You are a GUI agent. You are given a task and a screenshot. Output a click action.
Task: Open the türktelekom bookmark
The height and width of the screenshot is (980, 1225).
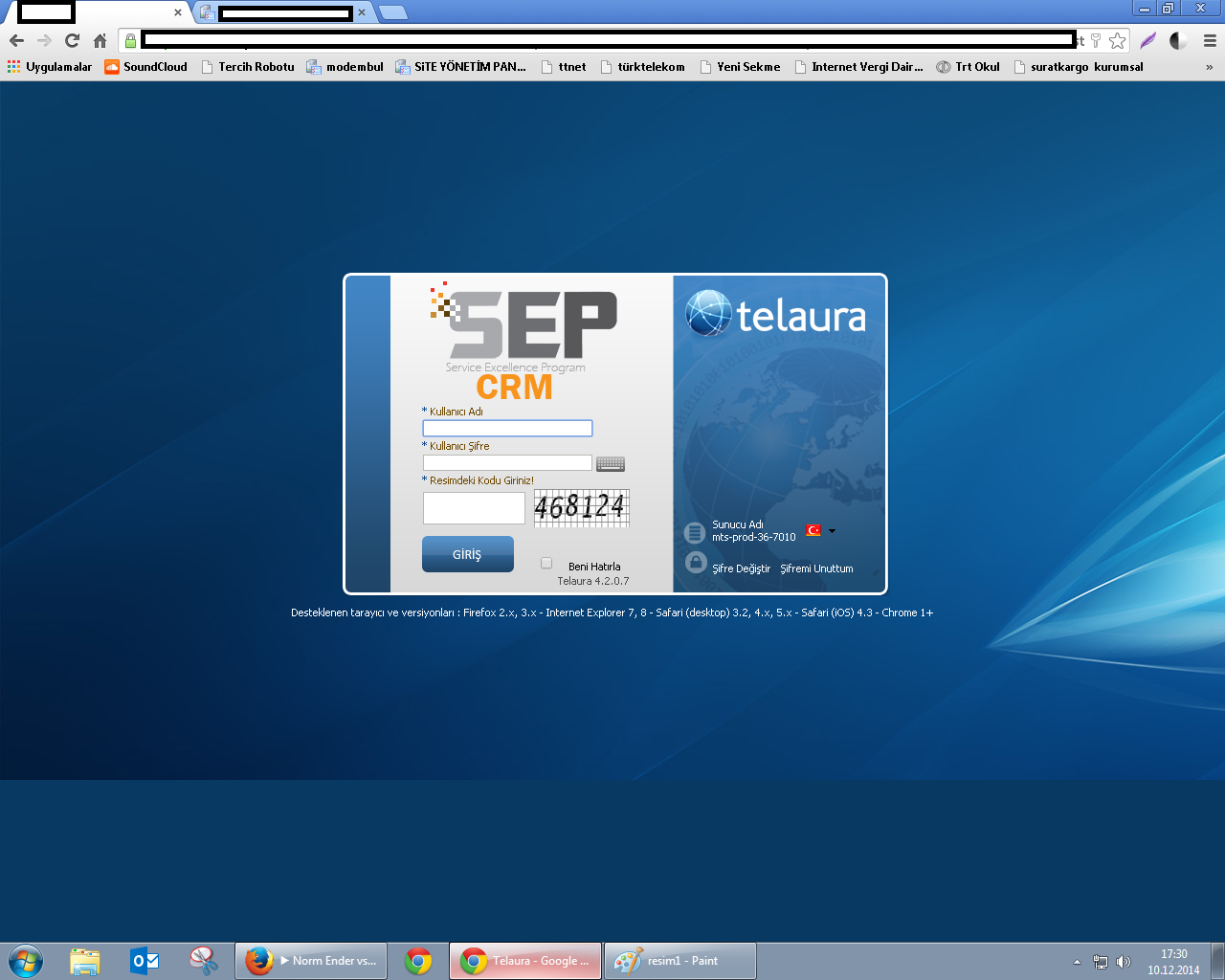(x=643, y=67)
